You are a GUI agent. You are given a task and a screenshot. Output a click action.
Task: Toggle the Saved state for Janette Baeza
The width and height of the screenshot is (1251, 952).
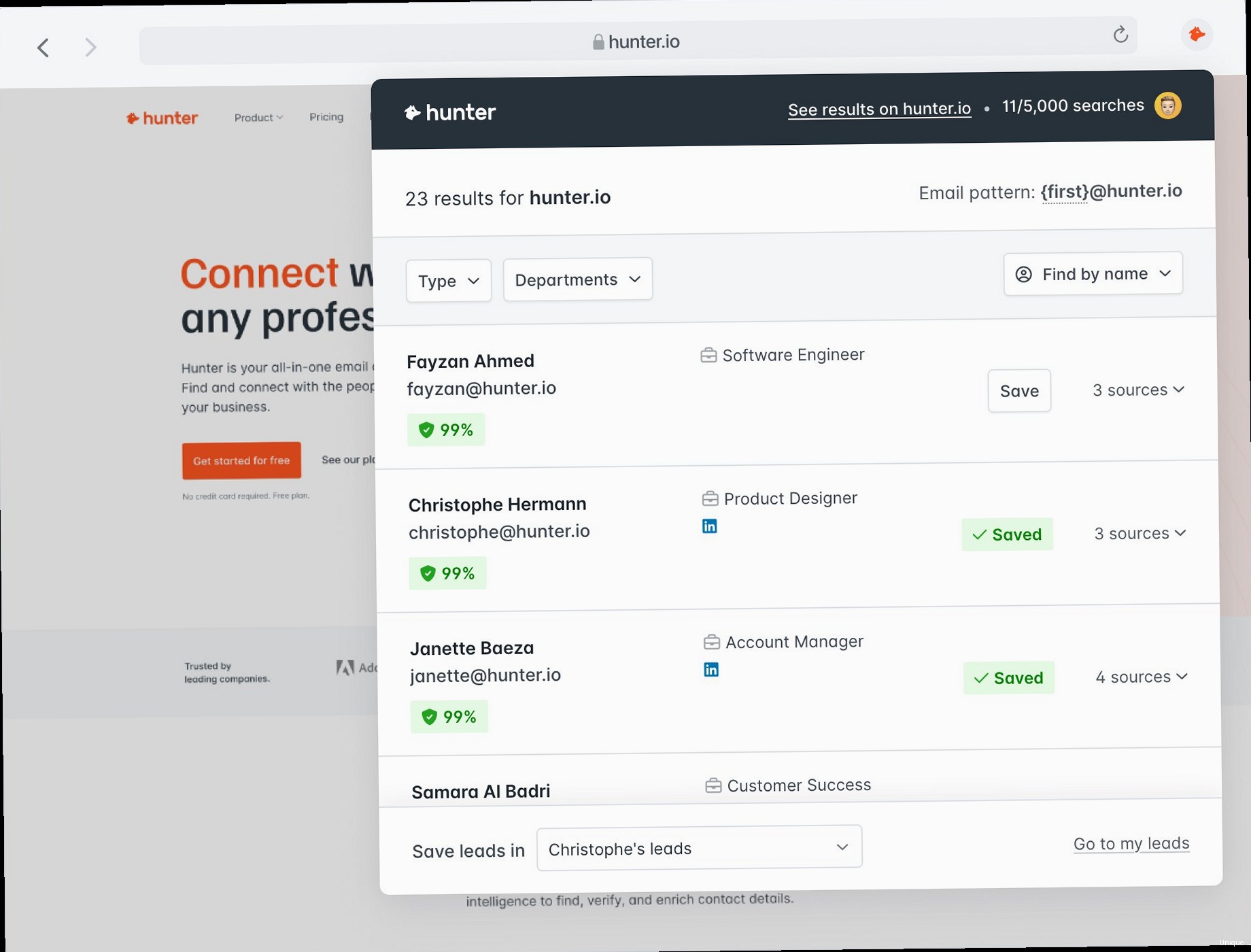(x=1008, y=678)
